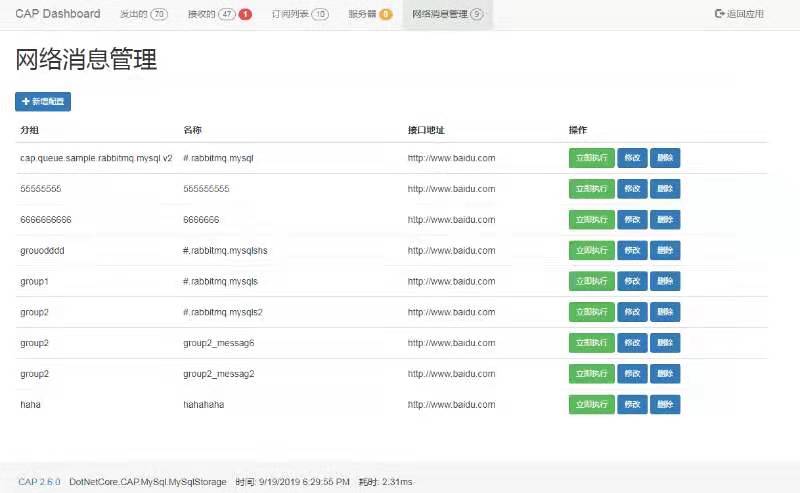Open the 发出的 tab in the navbar
The width and height of the screenshot is (800, 493).
[x=143, y=14]
